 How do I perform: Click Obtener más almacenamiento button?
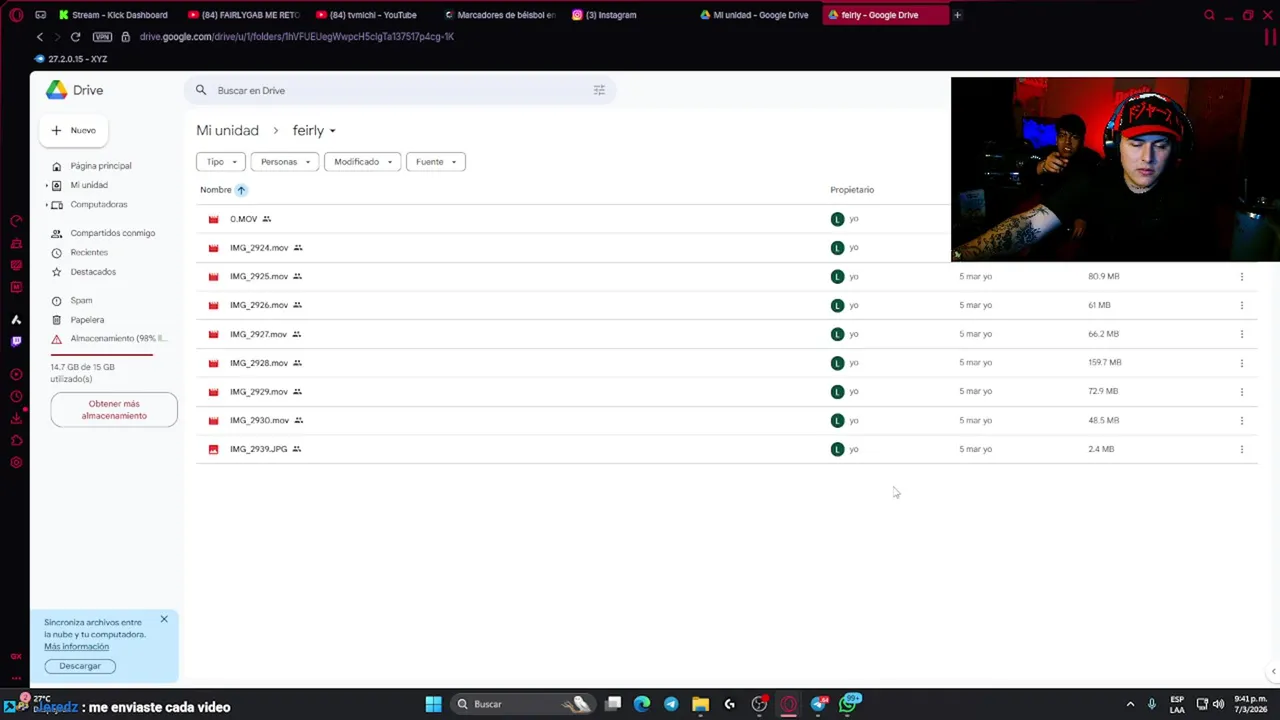pos(114,410)
